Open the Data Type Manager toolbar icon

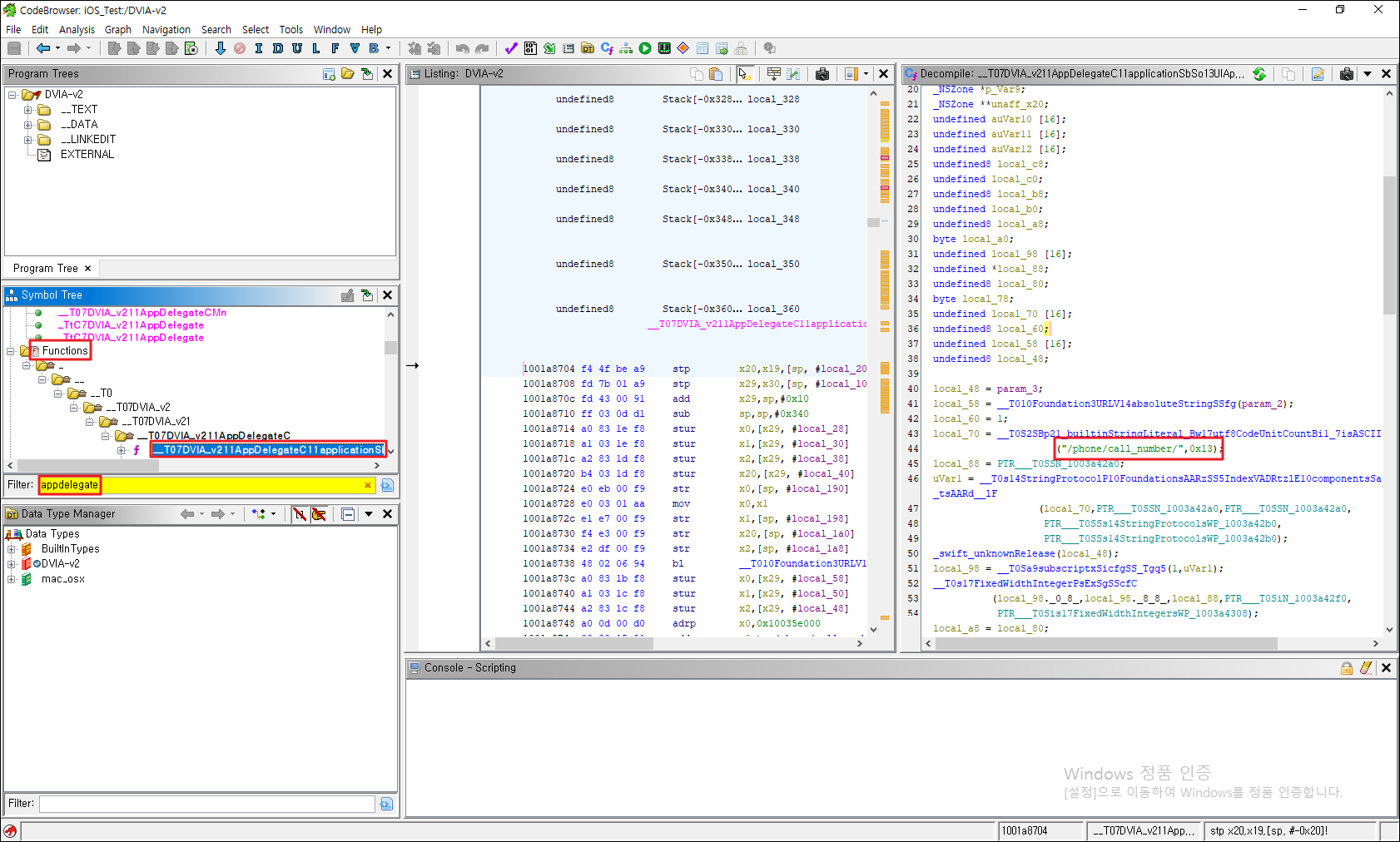coord(588,48)
